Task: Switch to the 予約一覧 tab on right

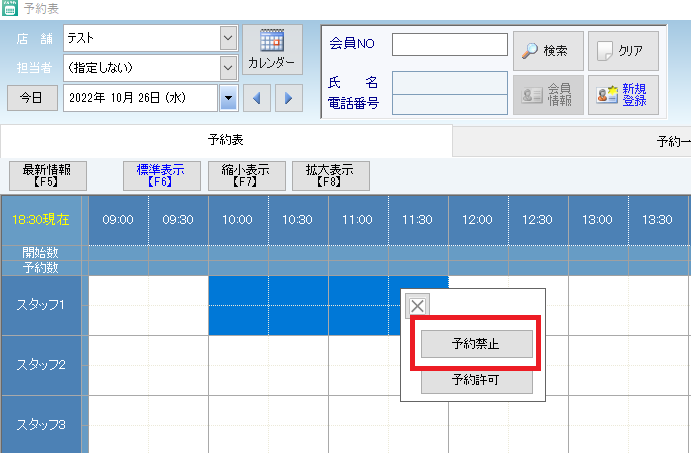Action: [673, 141]
